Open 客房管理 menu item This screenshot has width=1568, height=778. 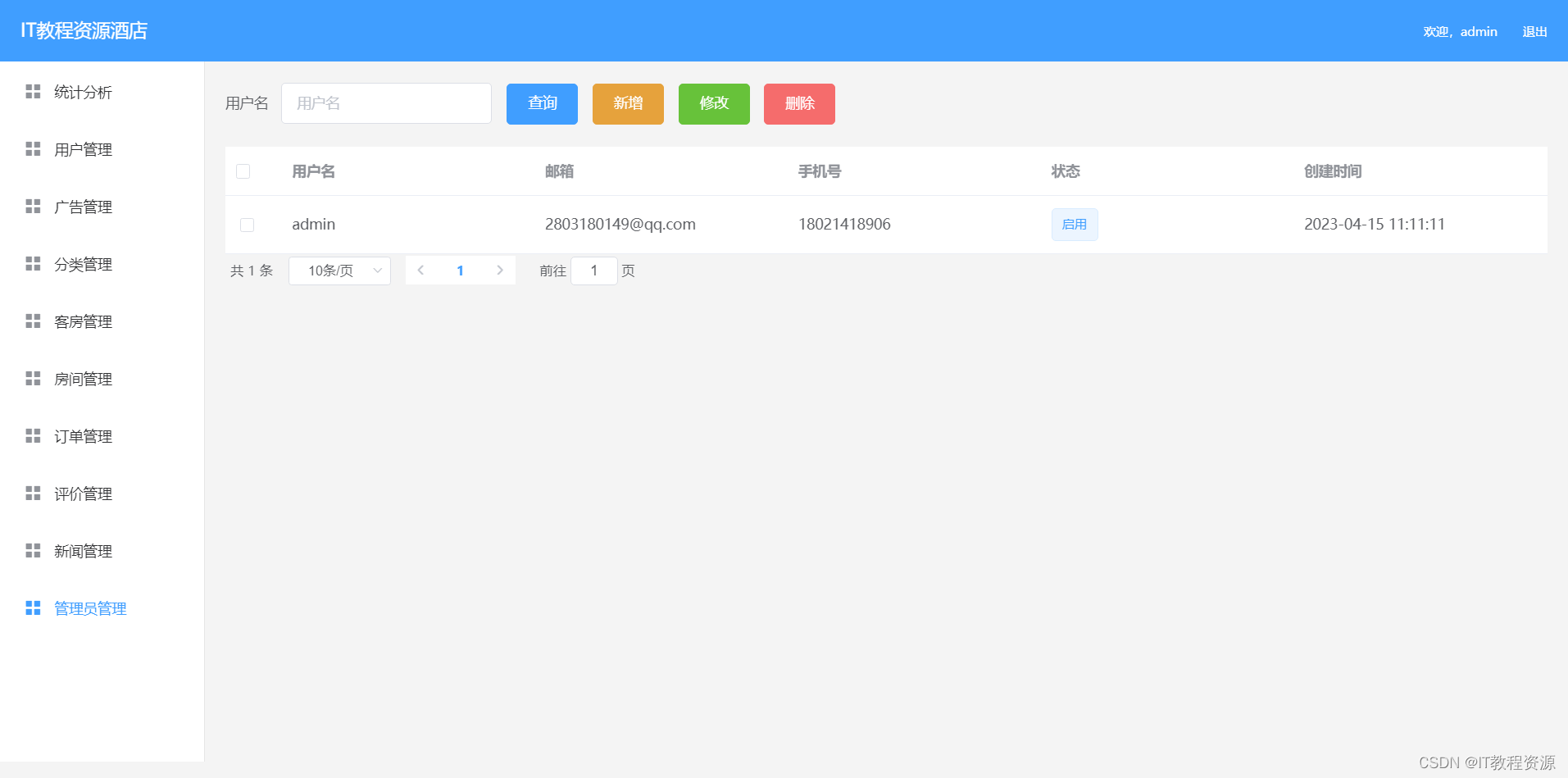pyautogui.click(x=102, y=321)
